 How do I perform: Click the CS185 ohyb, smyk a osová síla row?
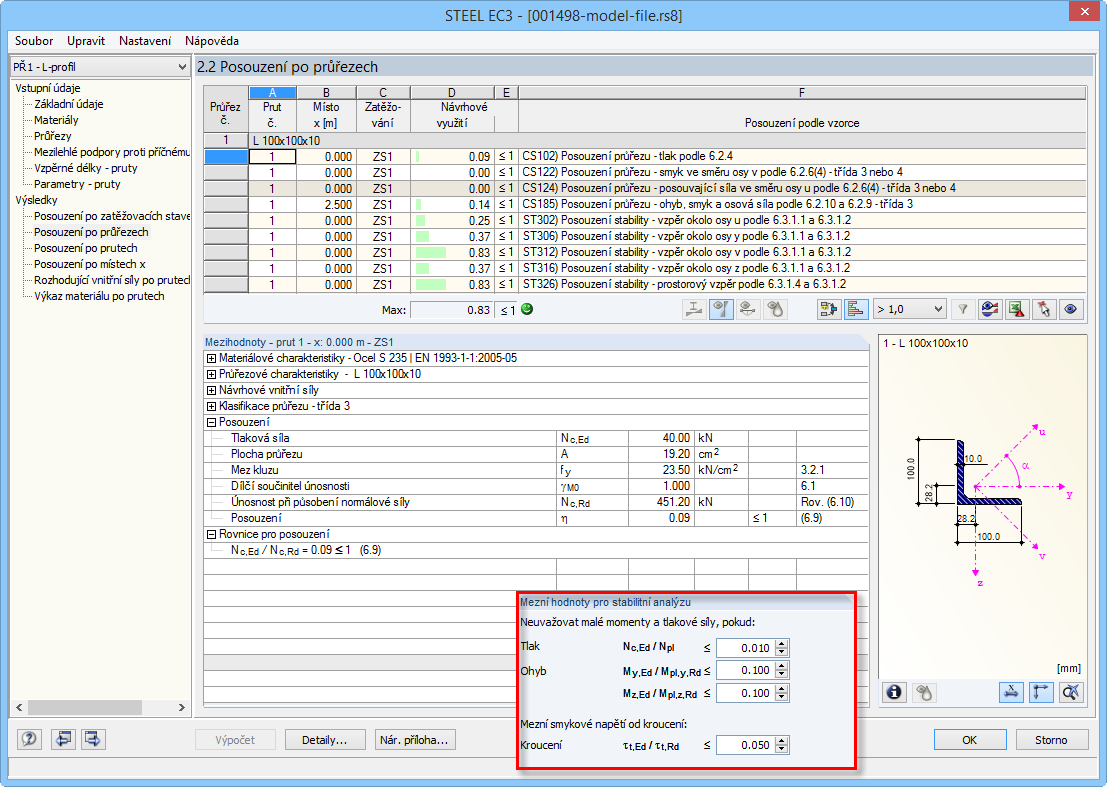(645, 205)
